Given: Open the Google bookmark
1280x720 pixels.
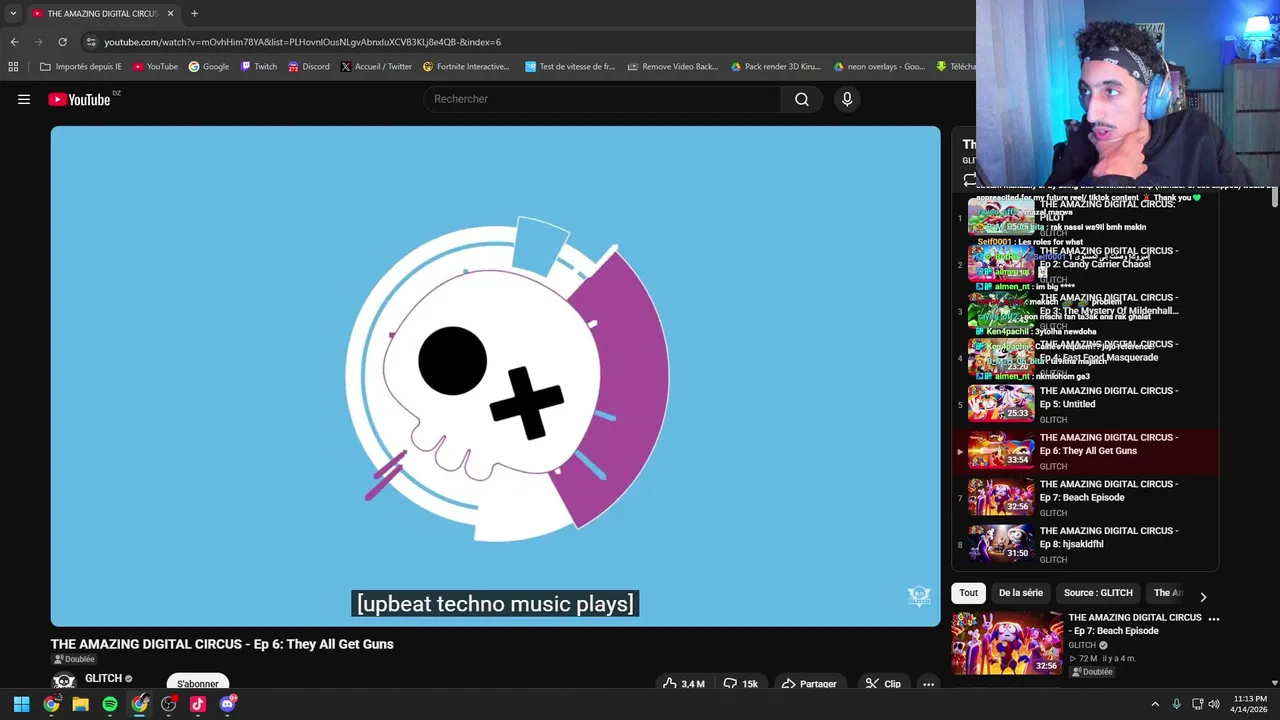Looking at the screenshot, I should [208, 67].
